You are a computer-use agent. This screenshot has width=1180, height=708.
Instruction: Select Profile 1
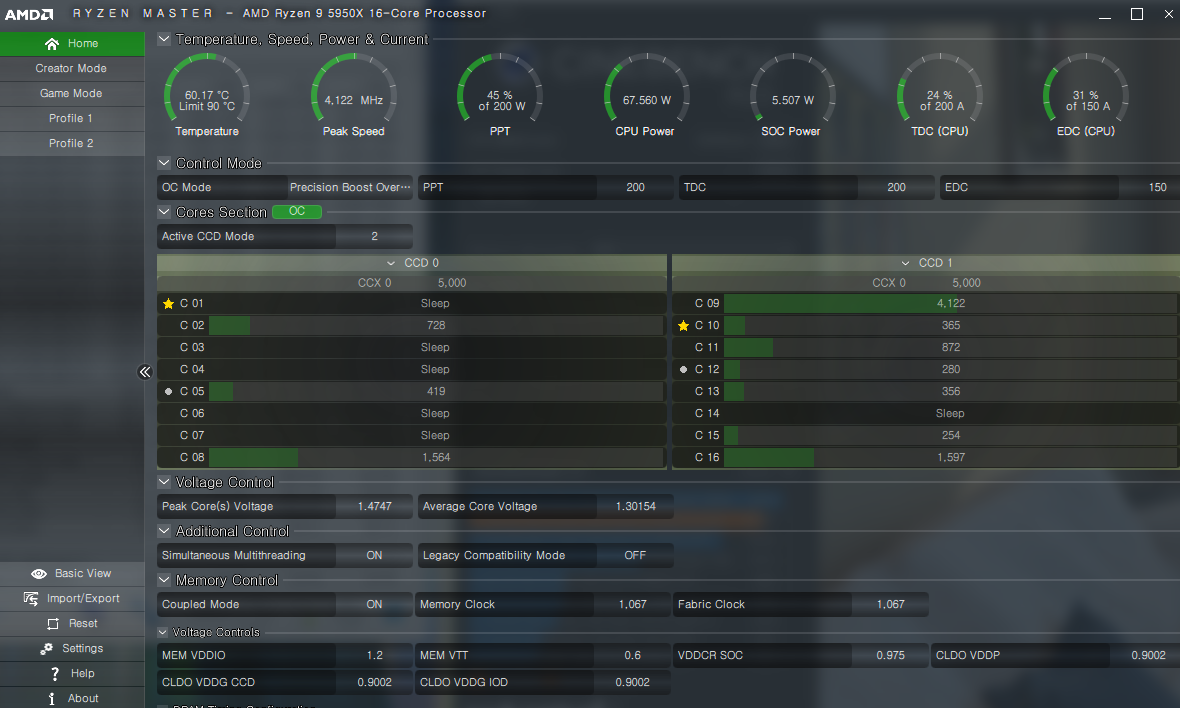click(x=72, y=118)
